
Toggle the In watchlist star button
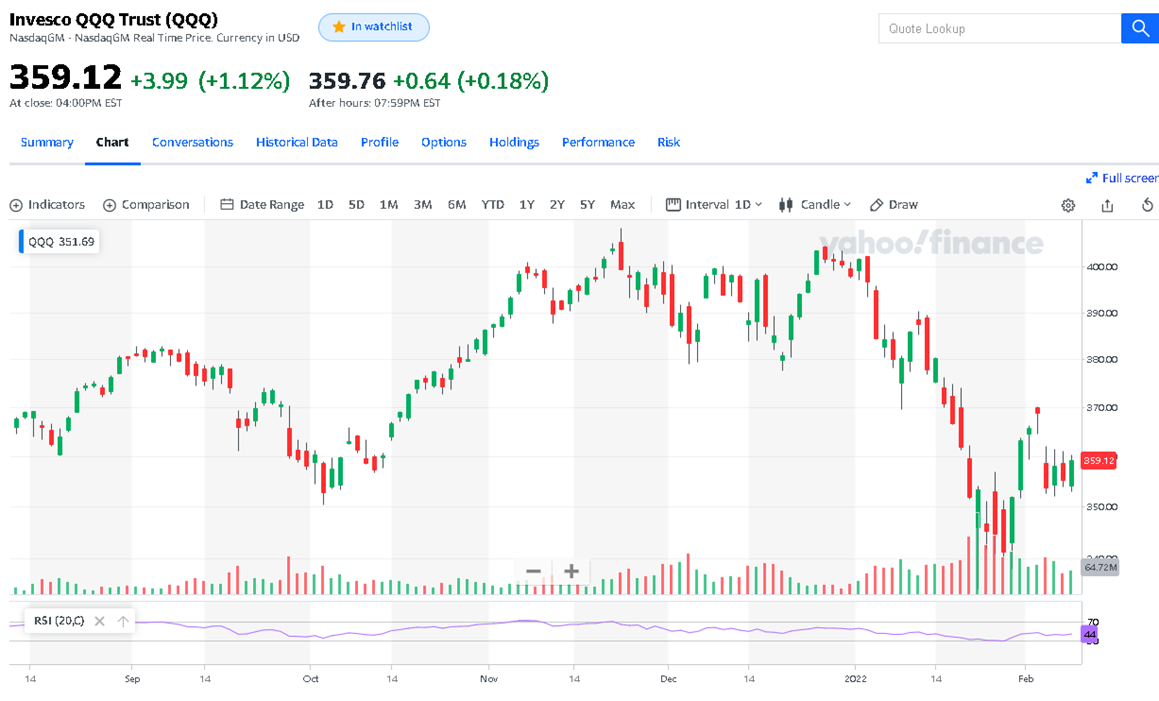[374, 27]
